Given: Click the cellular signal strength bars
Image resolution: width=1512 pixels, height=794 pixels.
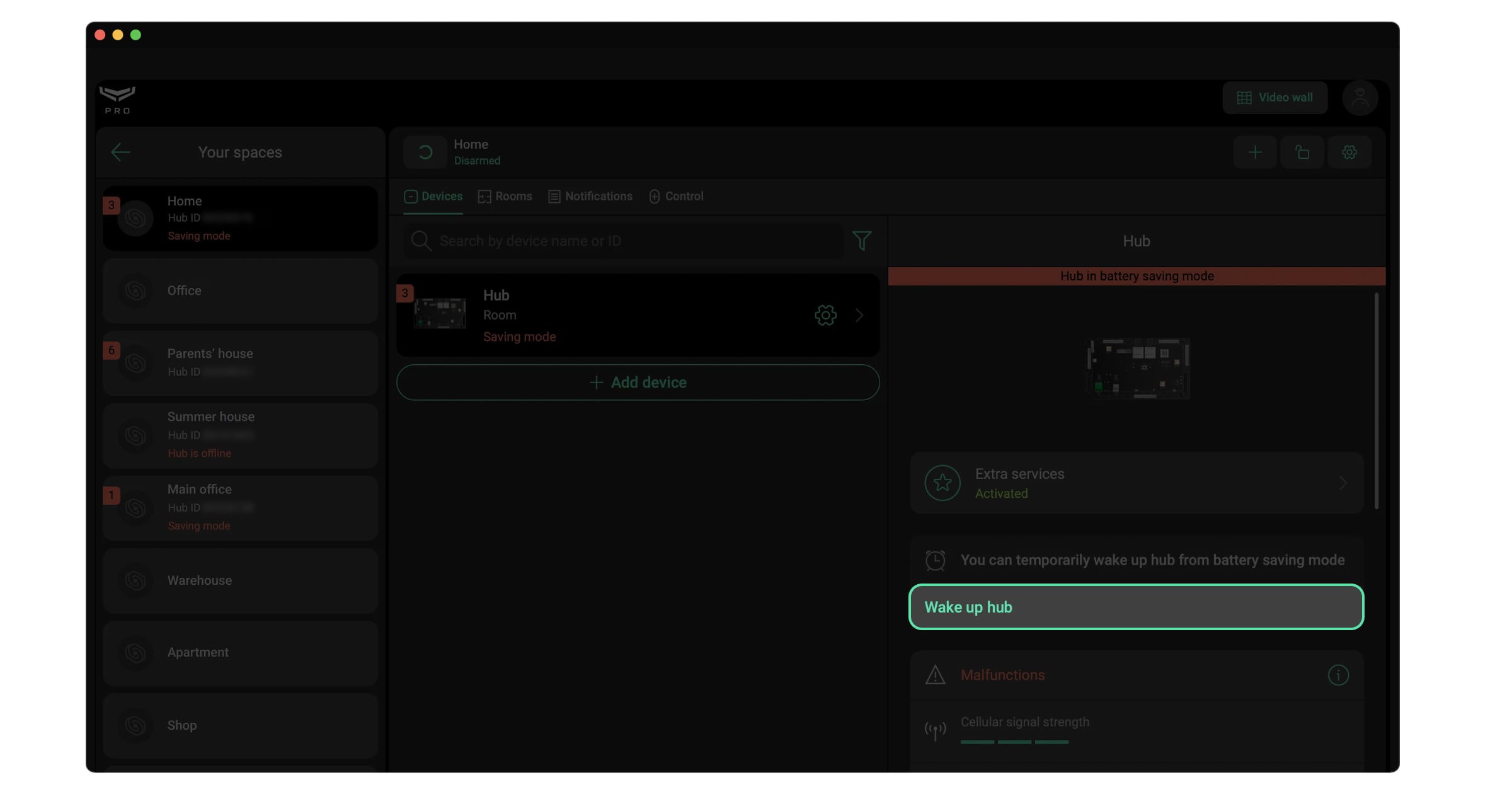Looking at the screenshot, I should click(1014, 742).
